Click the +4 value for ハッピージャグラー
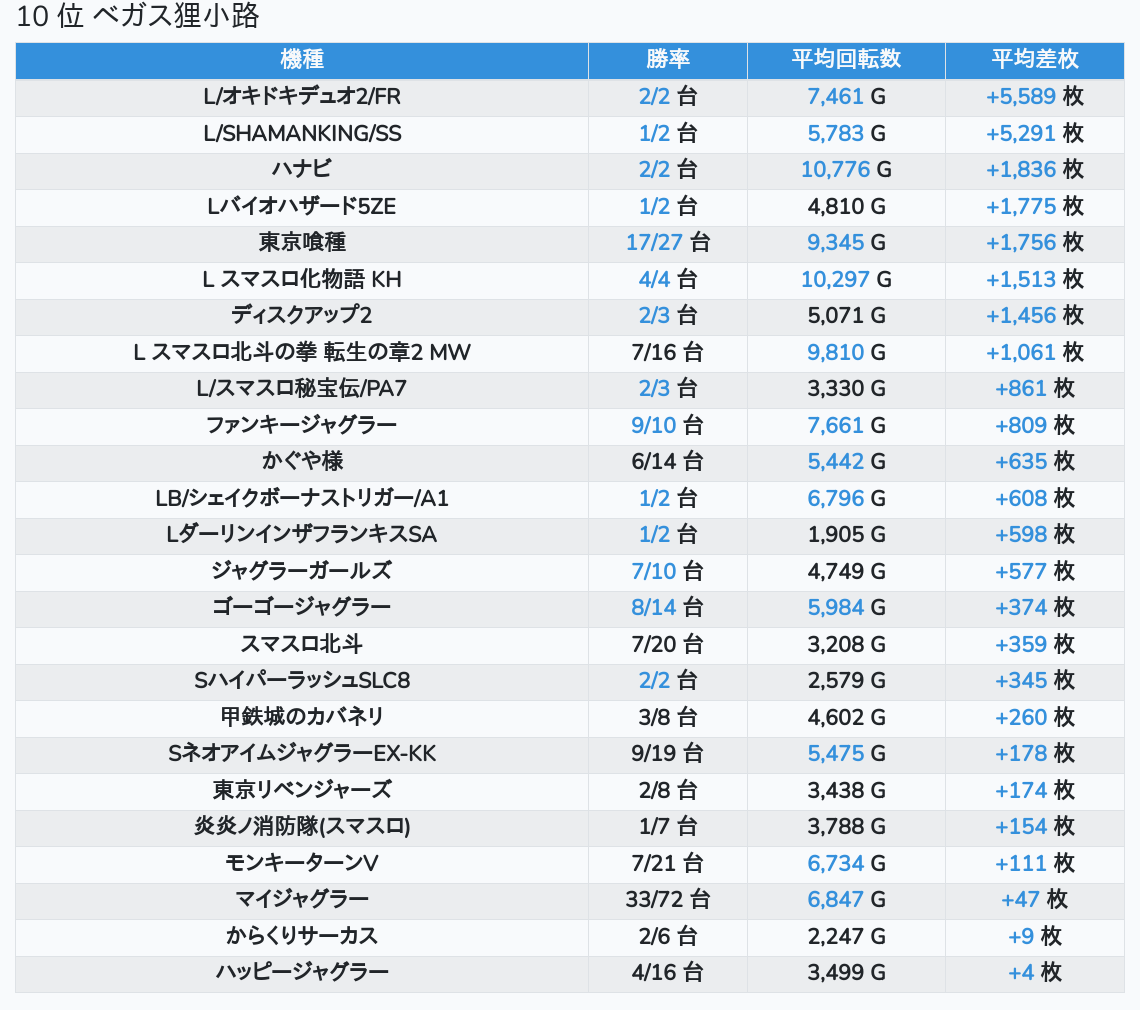 [1021, 973]
